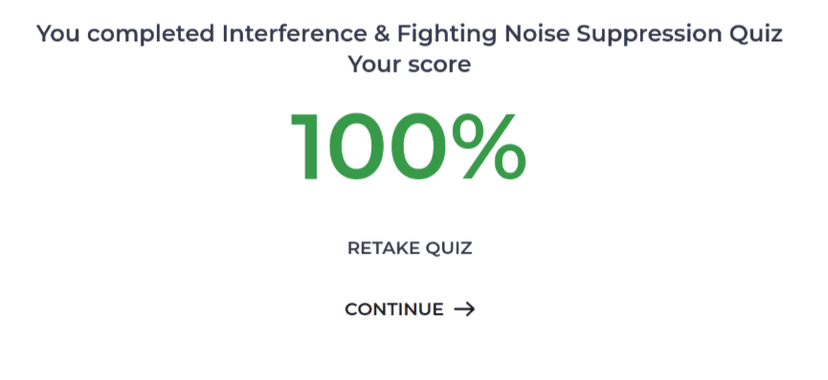This screenshot has height=380, width=828.
Task: Click the word RETAKE
Action: pyautogui.click(x=384, y=248)
